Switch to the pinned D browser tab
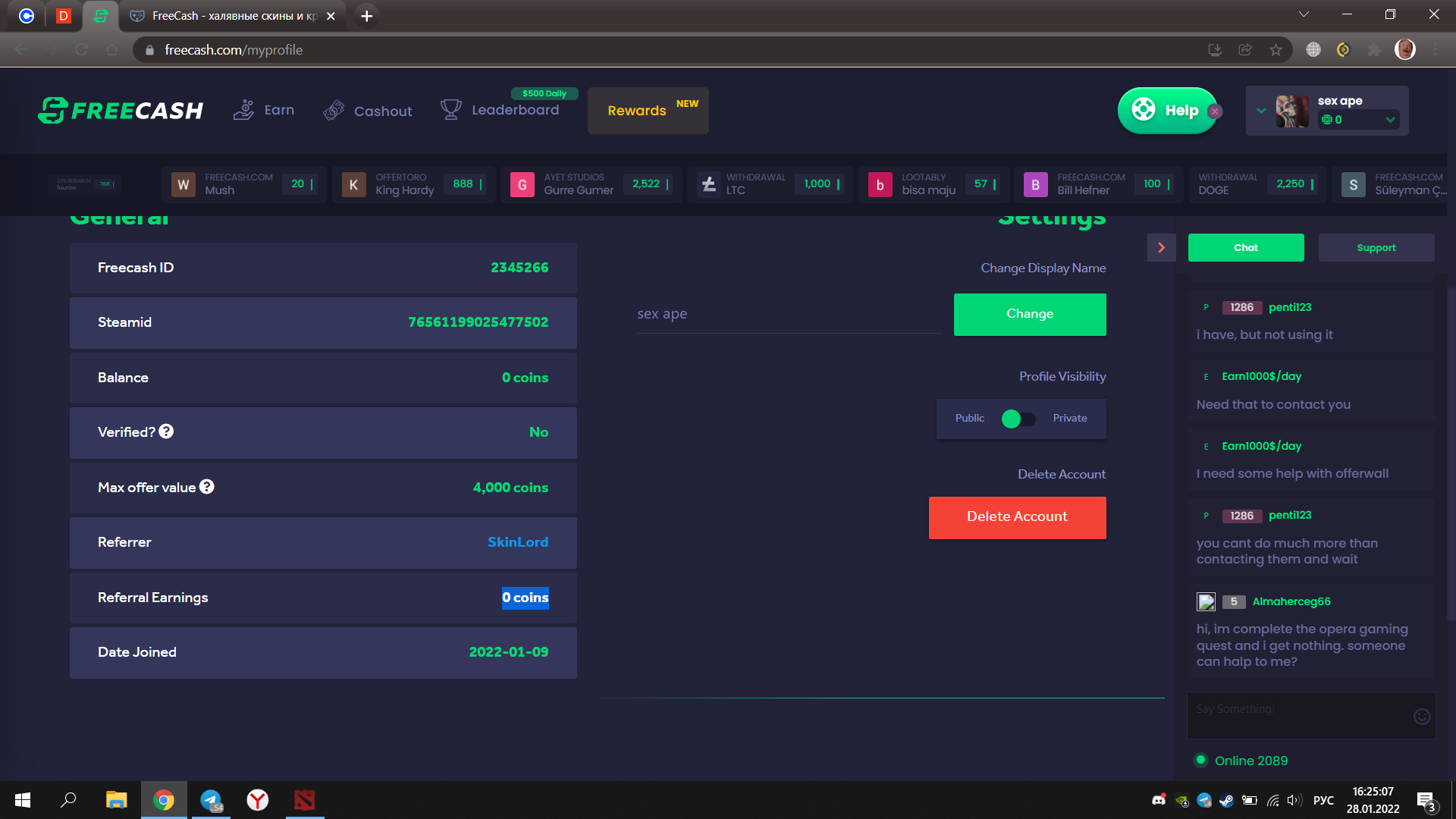Image resolution: width=1456 pixels, height=819 pixels. point(64,16)
